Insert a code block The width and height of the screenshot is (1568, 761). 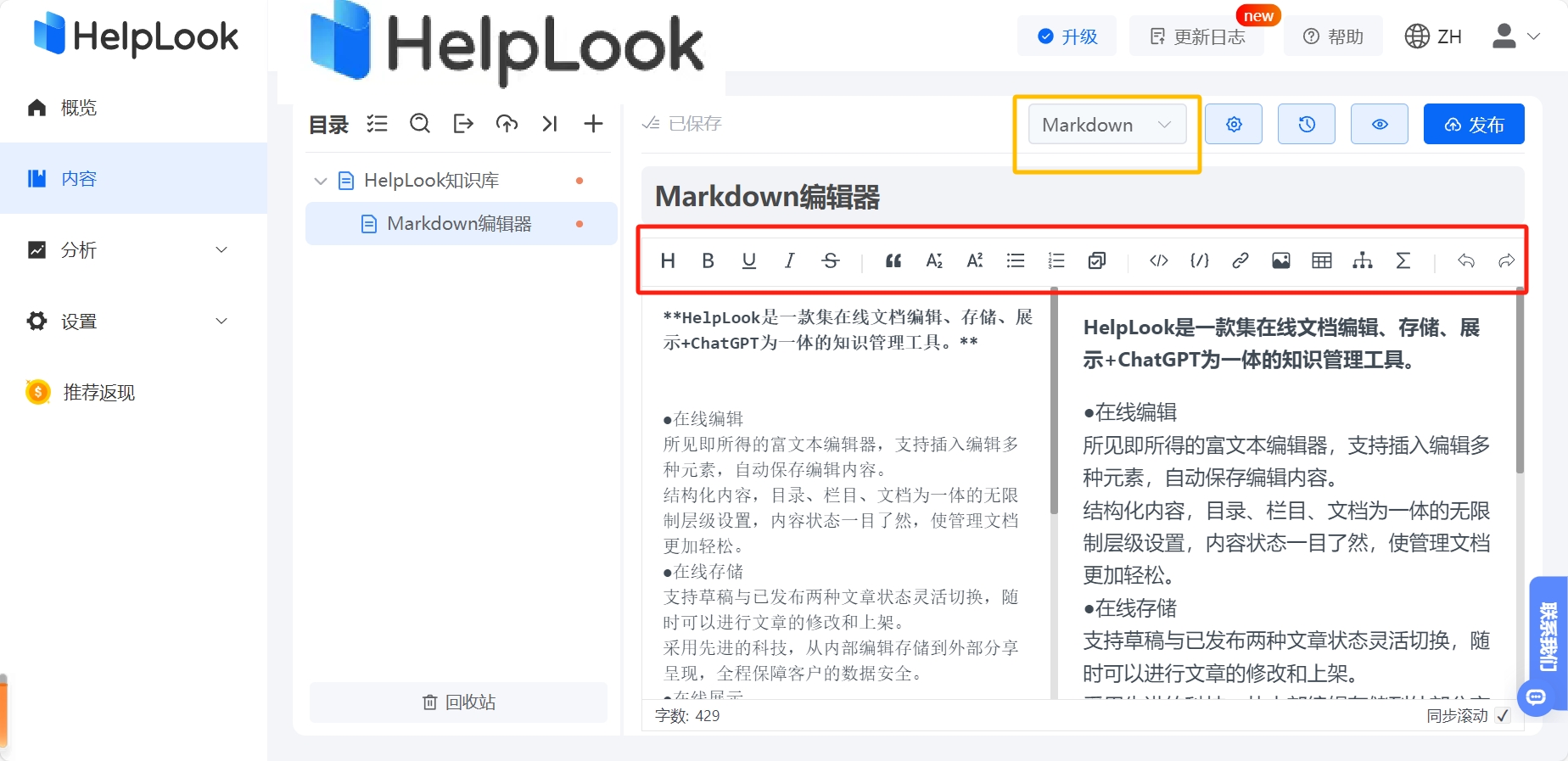point(1200,260)
